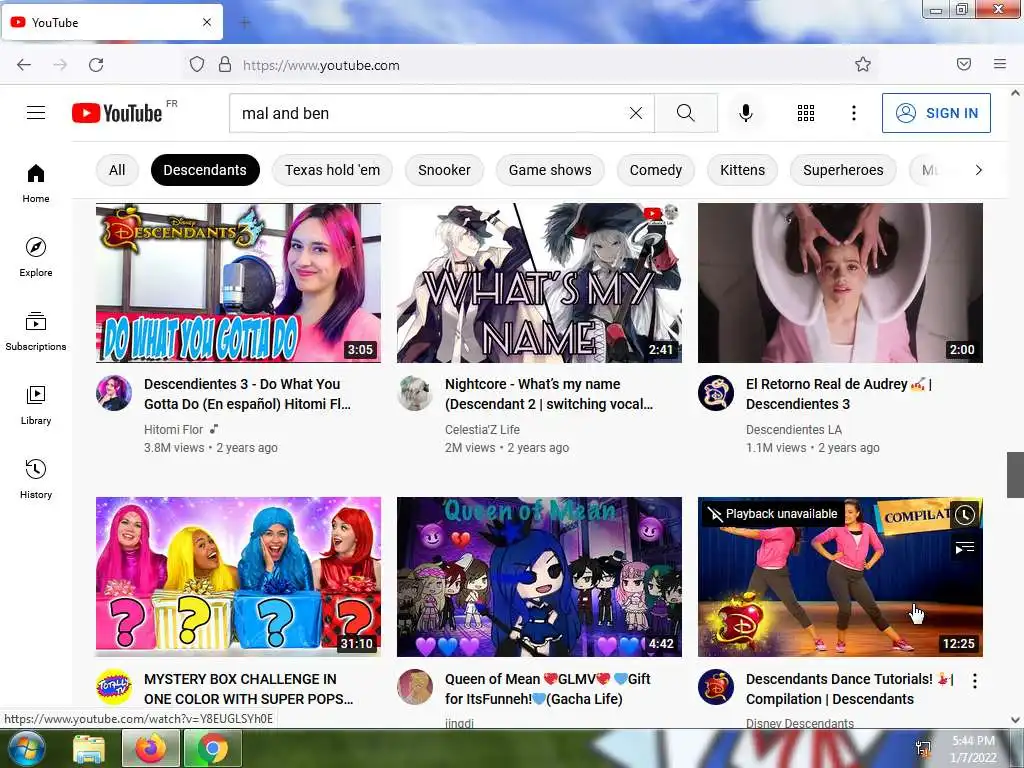The width and height of the screenshot is (1024, 768).
Task: Clear the search text with the X icon
Action: pos(635,113)
